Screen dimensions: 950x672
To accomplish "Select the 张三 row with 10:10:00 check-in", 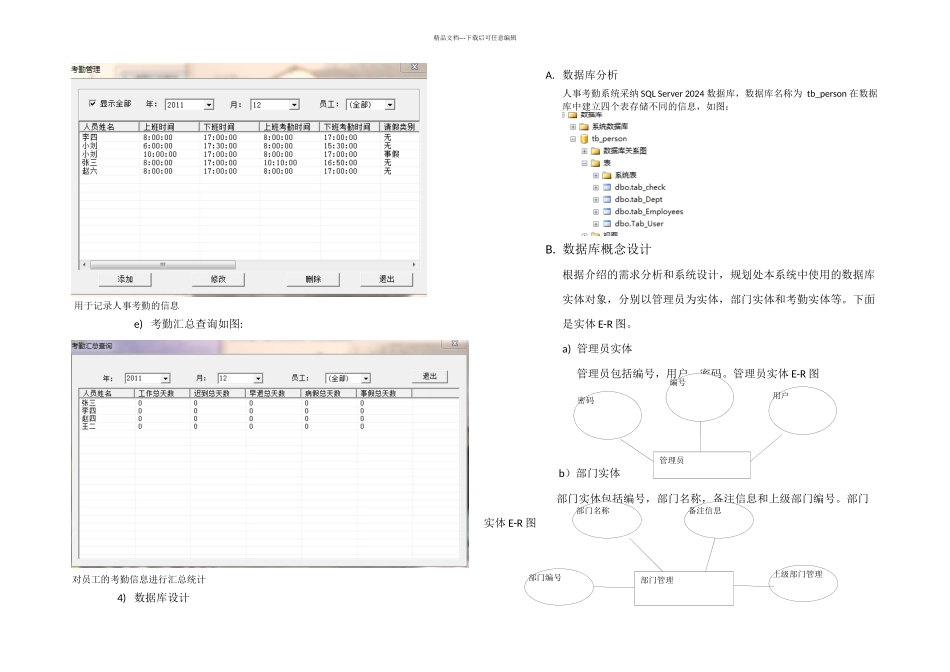I will click(249, 163).
